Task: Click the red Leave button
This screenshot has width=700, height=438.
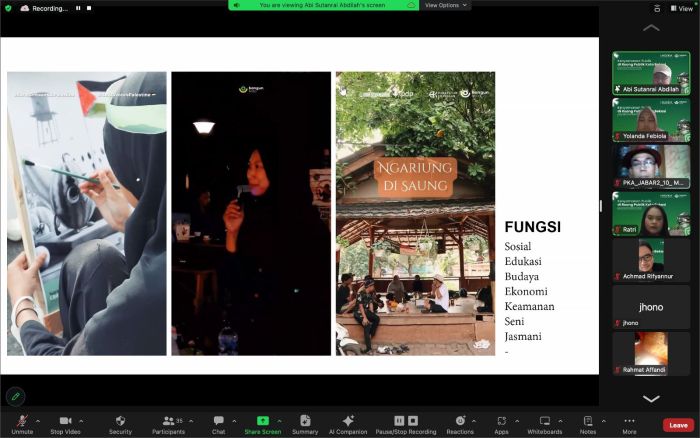Action: (x=678, y=425)
